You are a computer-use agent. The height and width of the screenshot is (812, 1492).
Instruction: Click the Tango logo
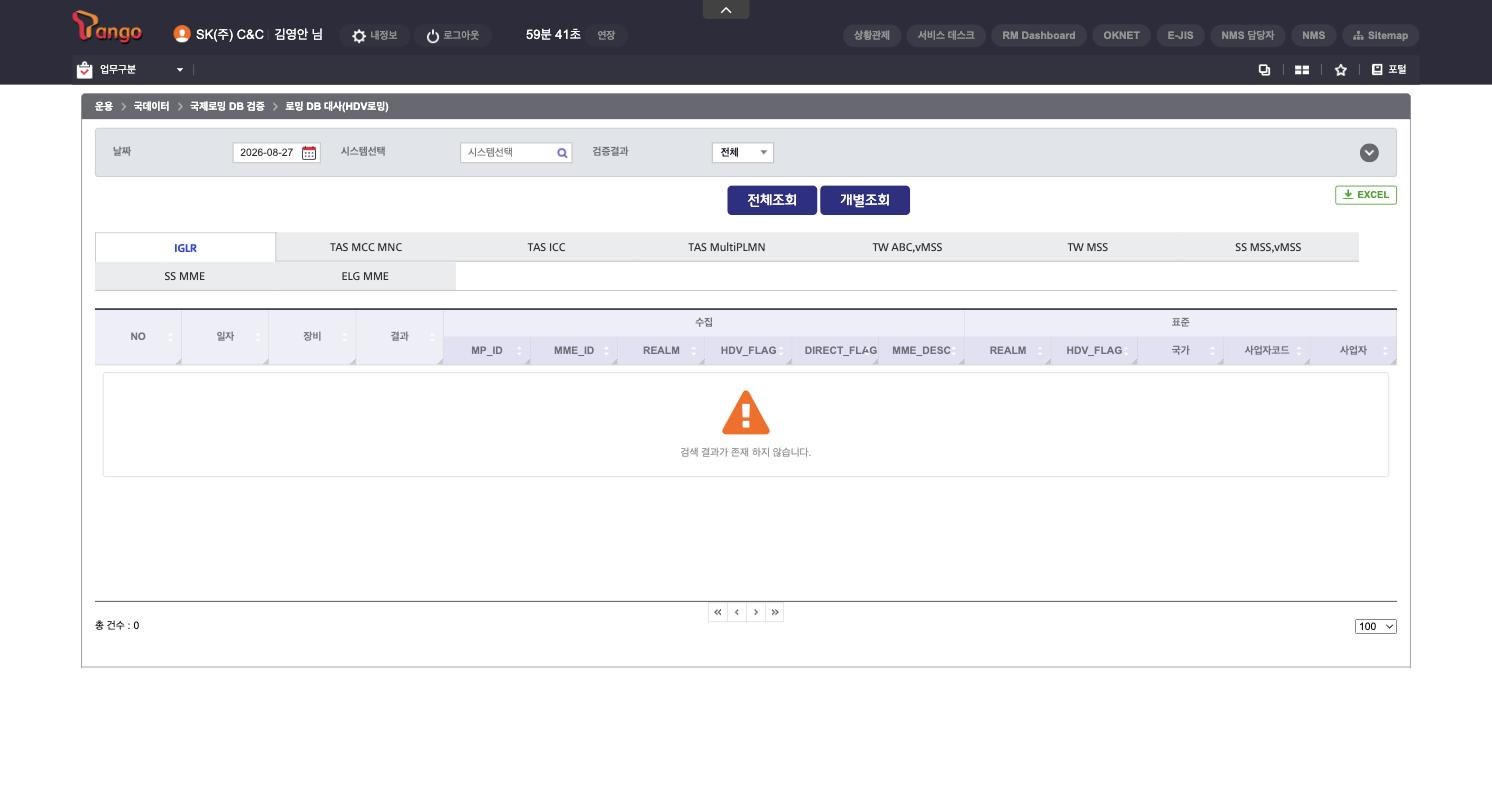pos(108,28)
